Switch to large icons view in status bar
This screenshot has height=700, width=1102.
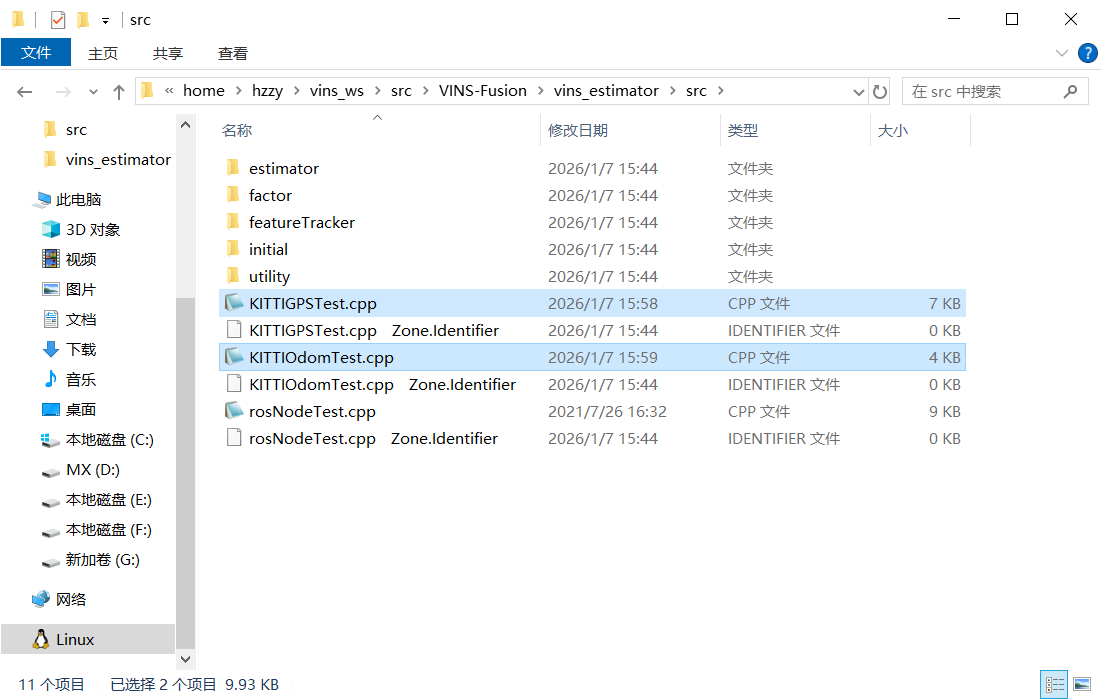click(x=1082, y=685)
